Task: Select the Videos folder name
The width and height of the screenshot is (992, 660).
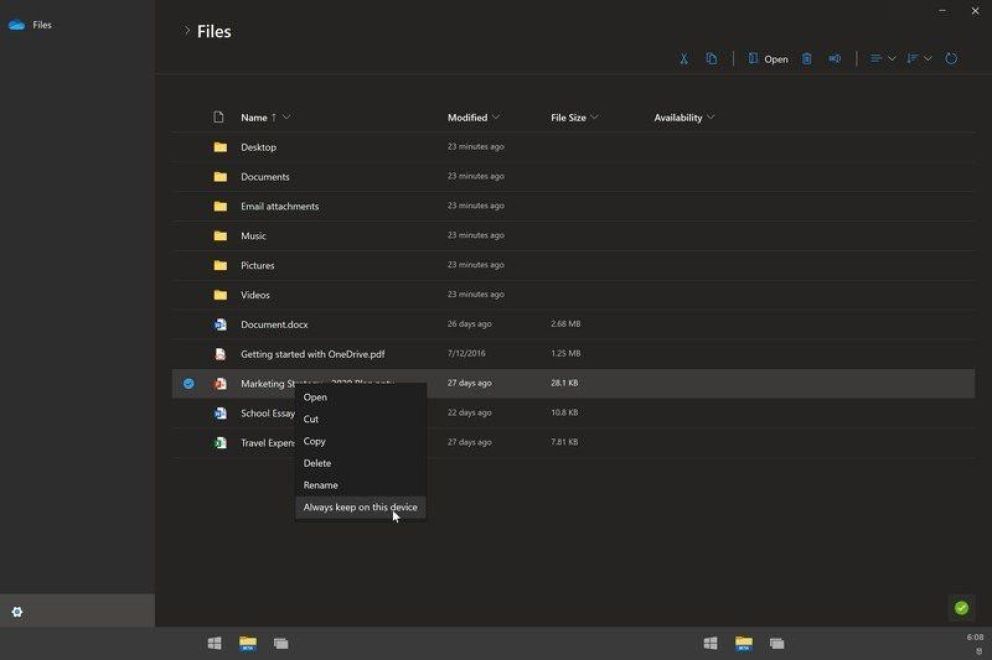Action: [x=255, y=295]
